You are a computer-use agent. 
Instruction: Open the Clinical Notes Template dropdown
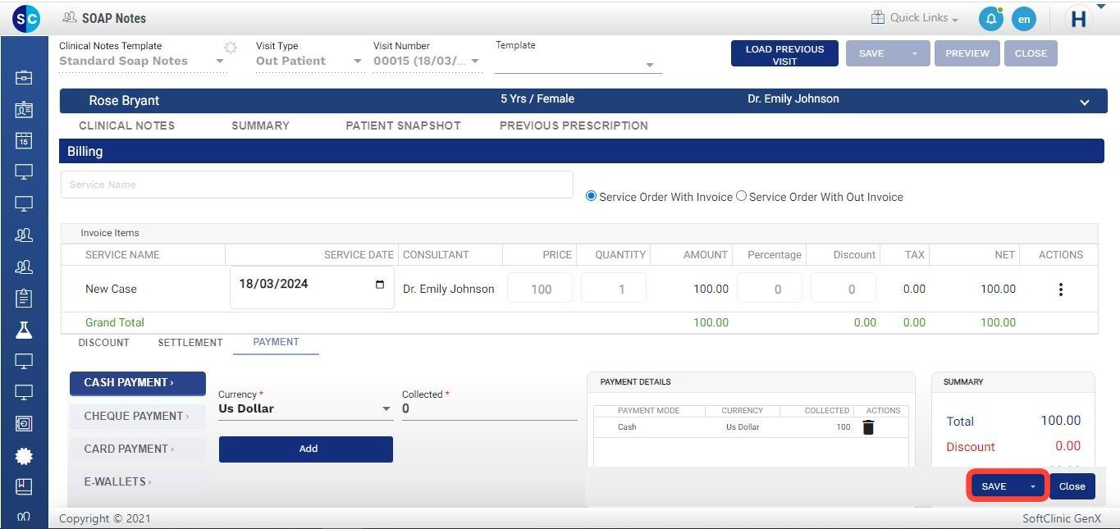(x=141, y=61)
